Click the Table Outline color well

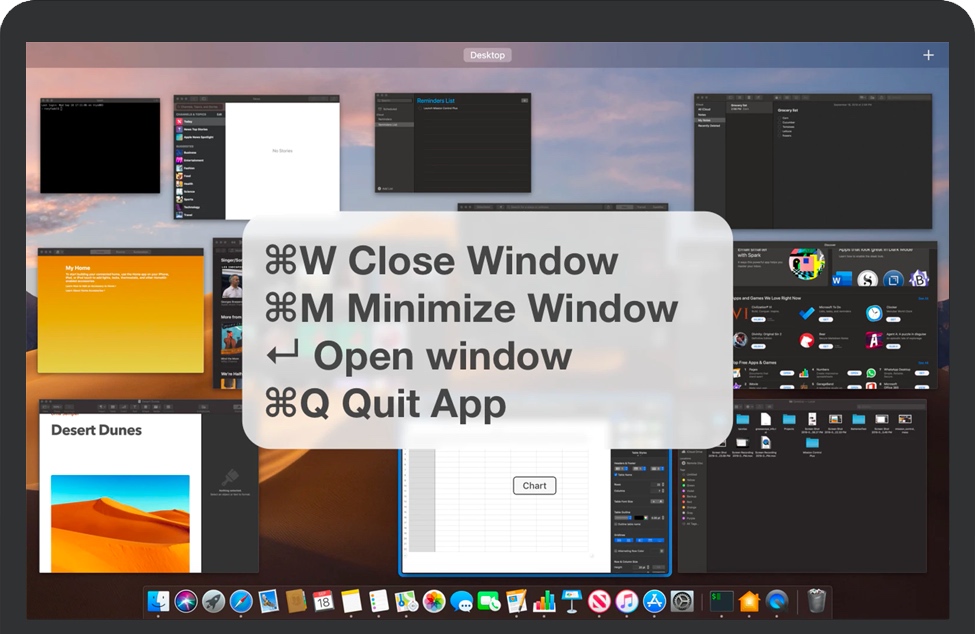pos(638,517)
